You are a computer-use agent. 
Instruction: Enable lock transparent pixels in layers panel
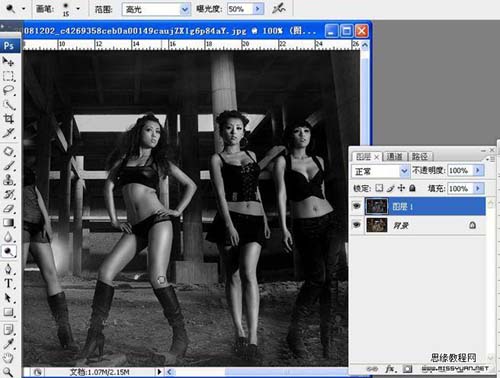pos(379,188)
